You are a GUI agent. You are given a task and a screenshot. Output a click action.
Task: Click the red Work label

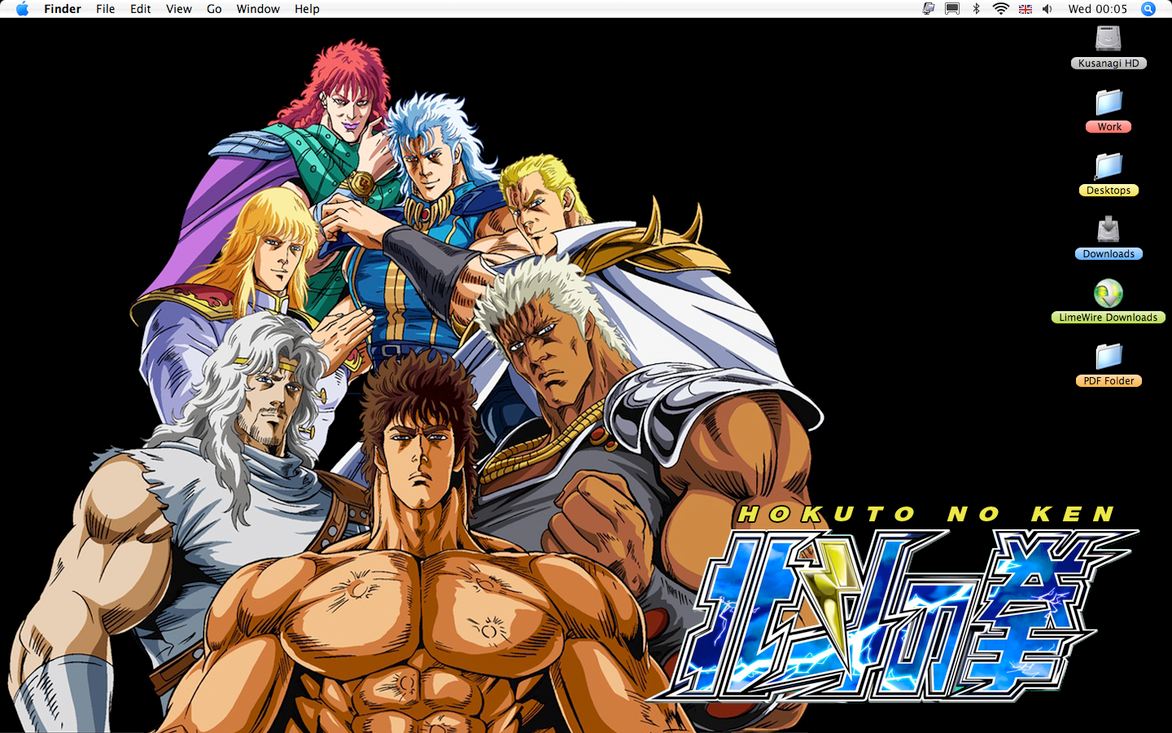click(1108, 127)
